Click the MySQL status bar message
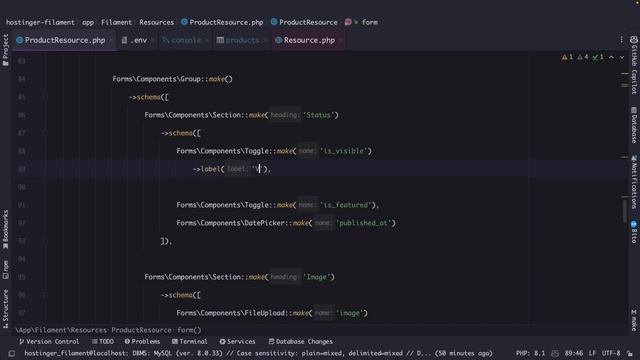 click(258, 353)
